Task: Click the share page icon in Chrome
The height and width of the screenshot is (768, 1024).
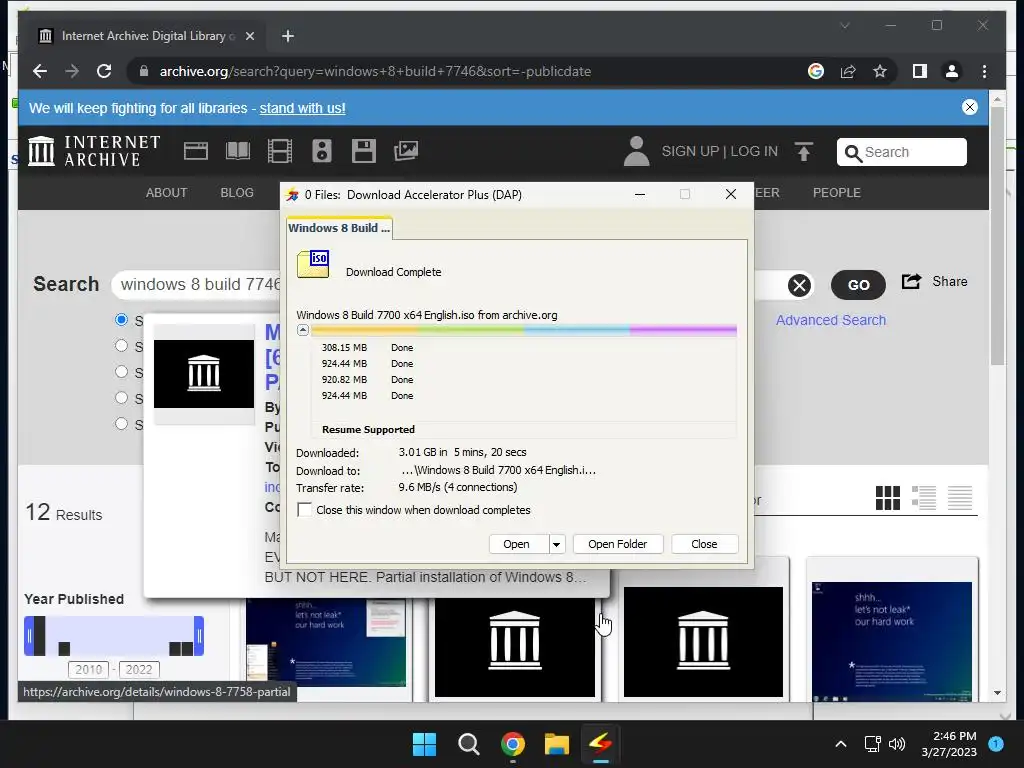Action: (x=848, y=71)
